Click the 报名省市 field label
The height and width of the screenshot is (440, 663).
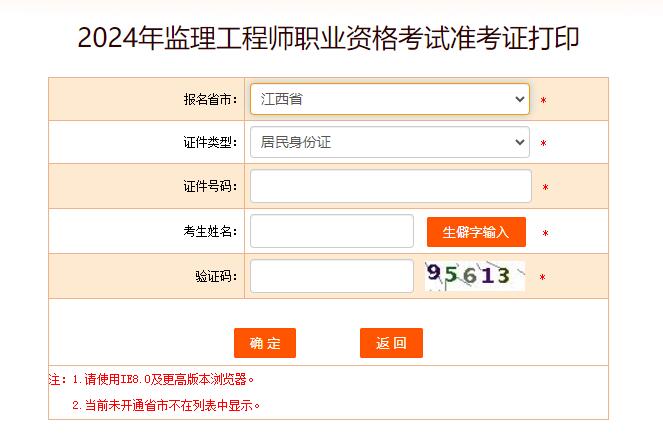tap(211, 100)
